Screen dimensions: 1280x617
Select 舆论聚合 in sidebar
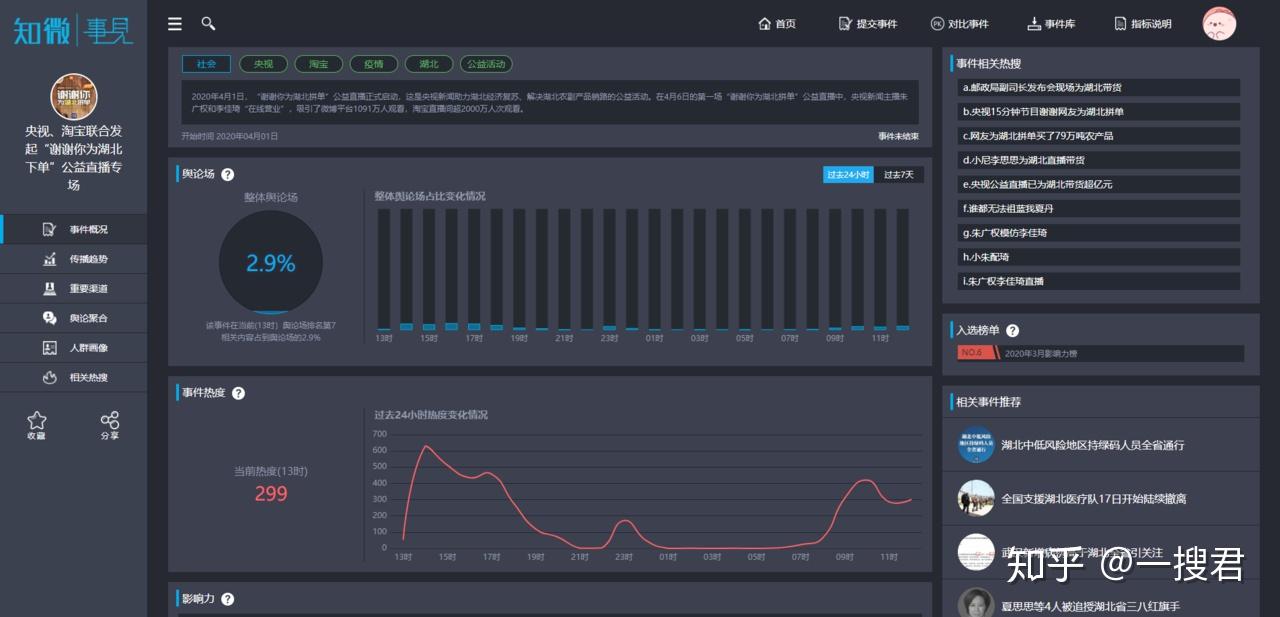pyautogui.click(x=74, y=318)
